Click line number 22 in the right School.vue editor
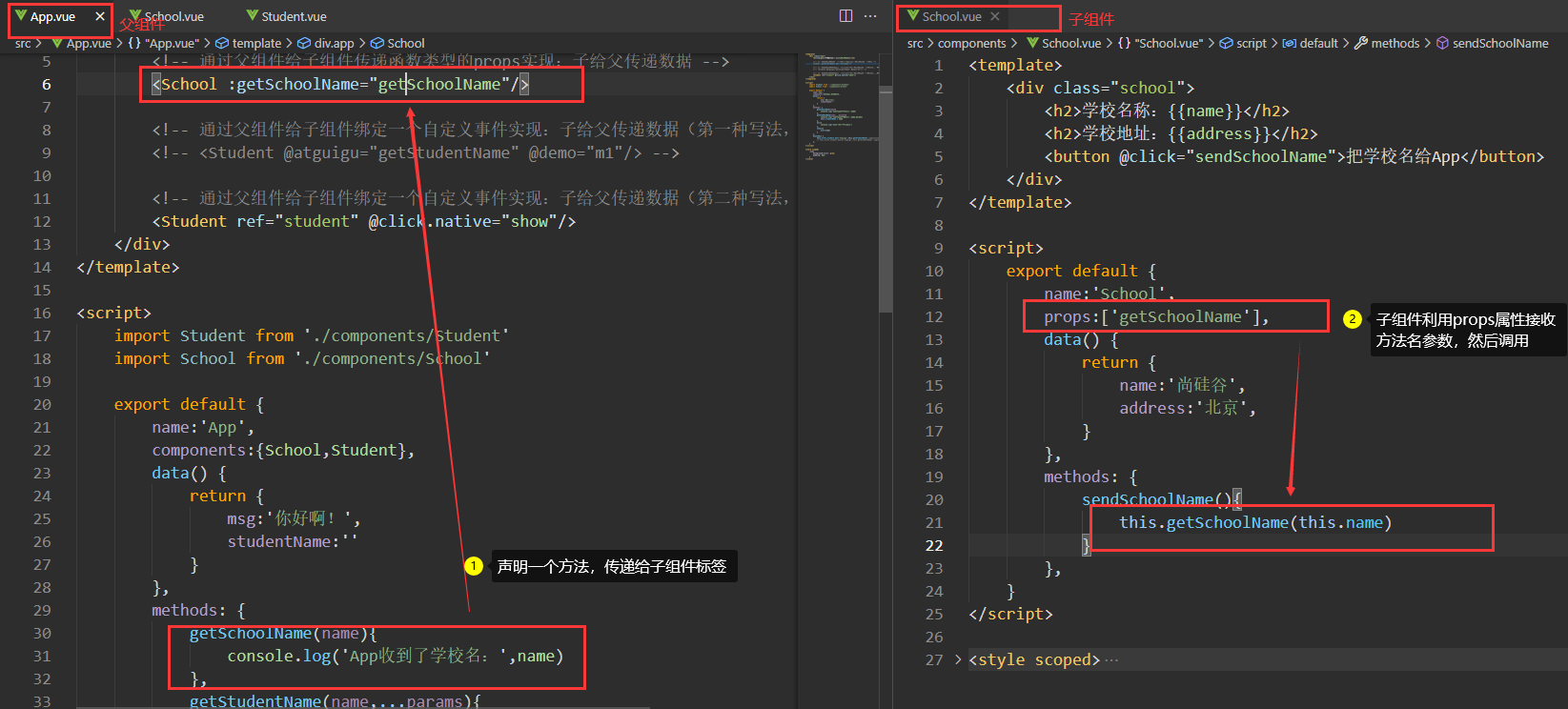 click(x=934, y=545)
